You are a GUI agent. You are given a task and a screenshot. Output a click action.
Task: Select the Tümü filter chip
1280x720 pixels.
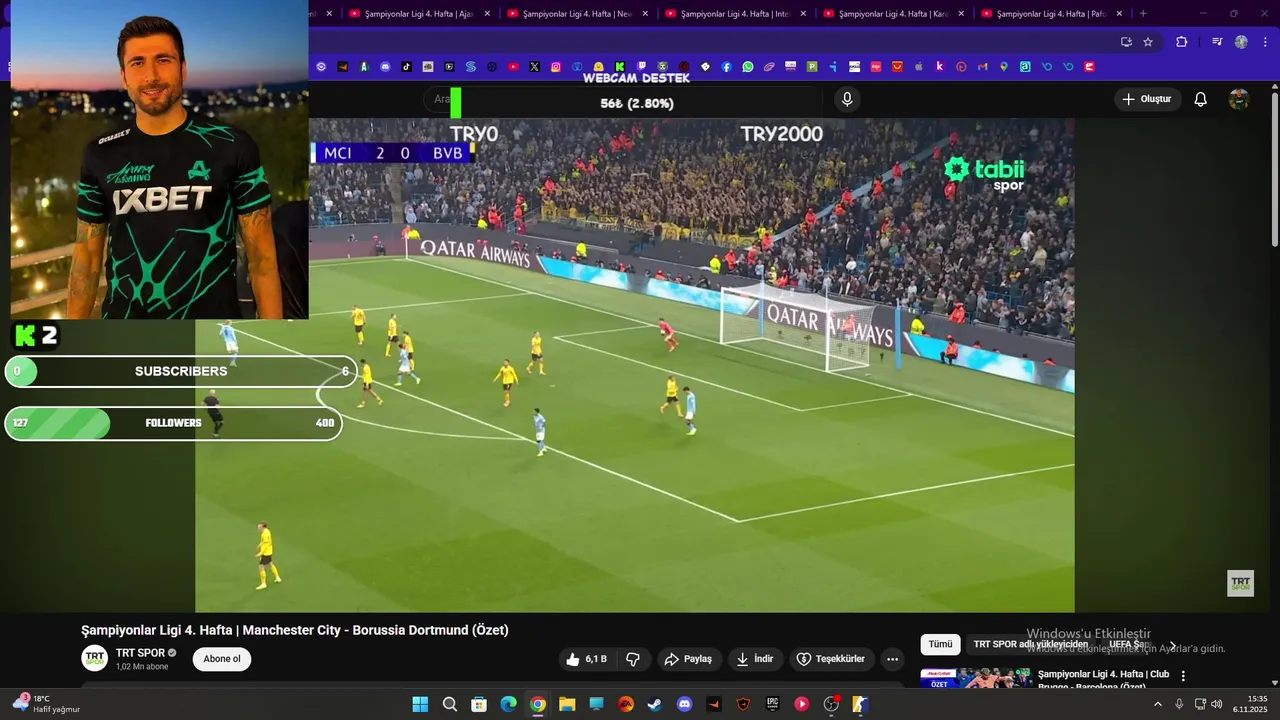[x=941, y=645]
